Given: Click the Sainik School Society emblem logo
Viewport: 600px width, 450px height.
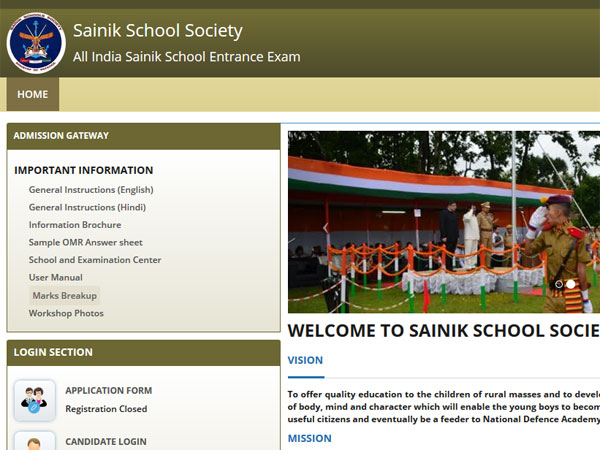Looking at the screenshot, I should click(x=36, y=43).
